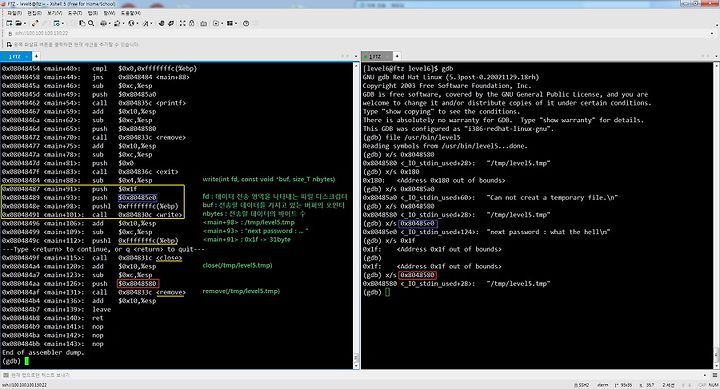Click the quick command add-arrow icon
Screen dimensions: 720x389
9,45
